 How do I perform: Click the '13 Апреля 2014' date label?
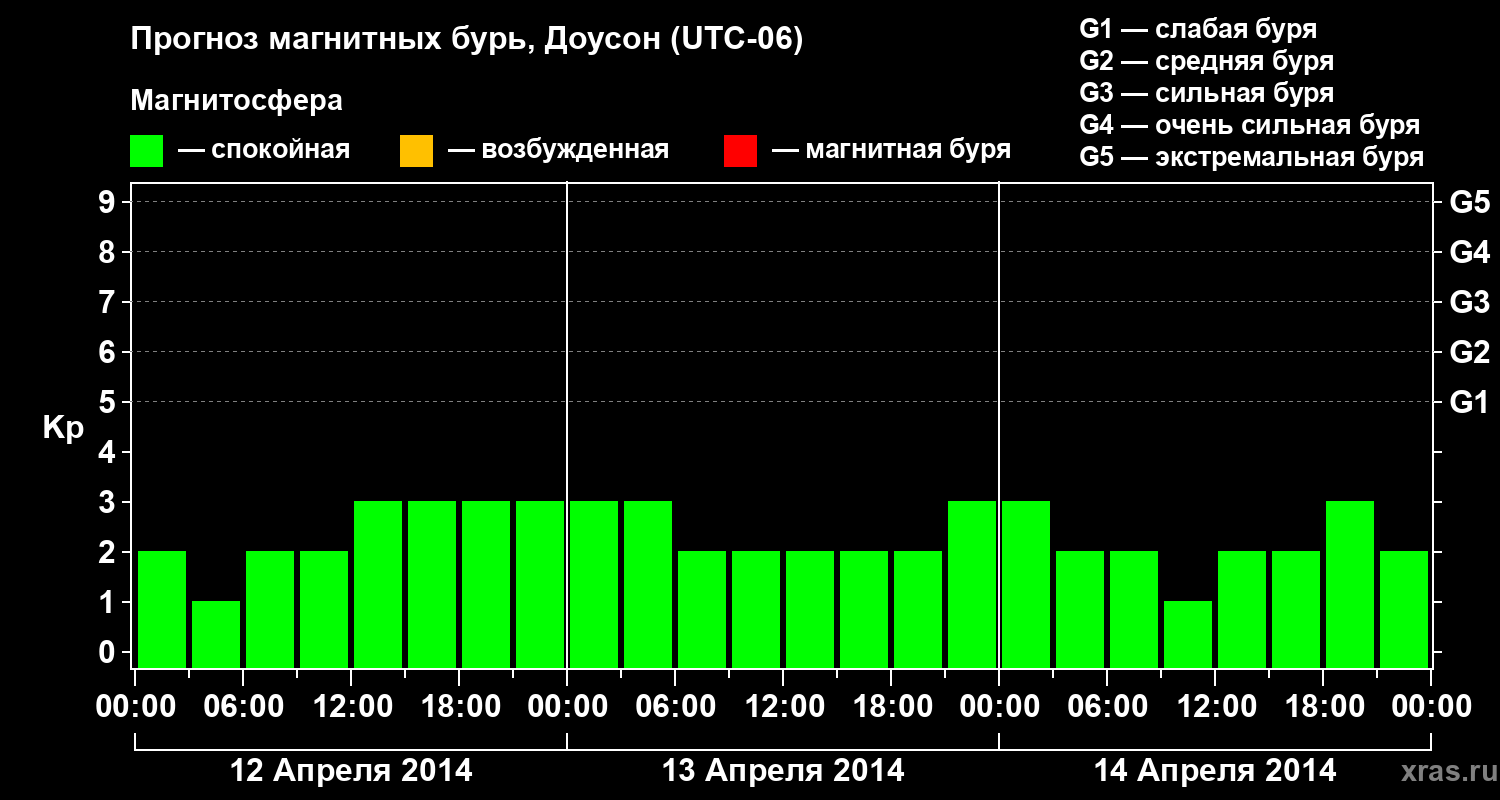(783, 771)
